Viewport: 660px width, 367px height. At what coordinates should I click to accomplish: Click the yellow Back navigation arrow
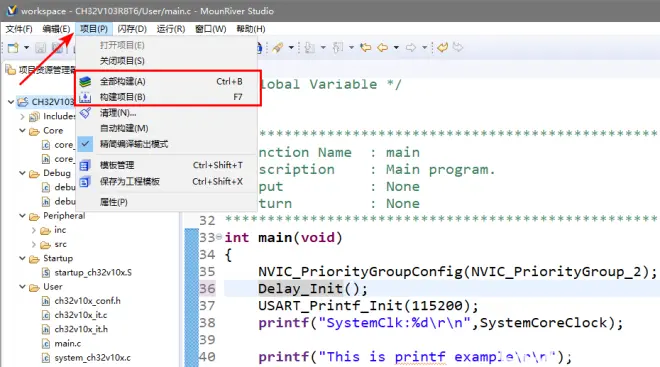[383, 48]
